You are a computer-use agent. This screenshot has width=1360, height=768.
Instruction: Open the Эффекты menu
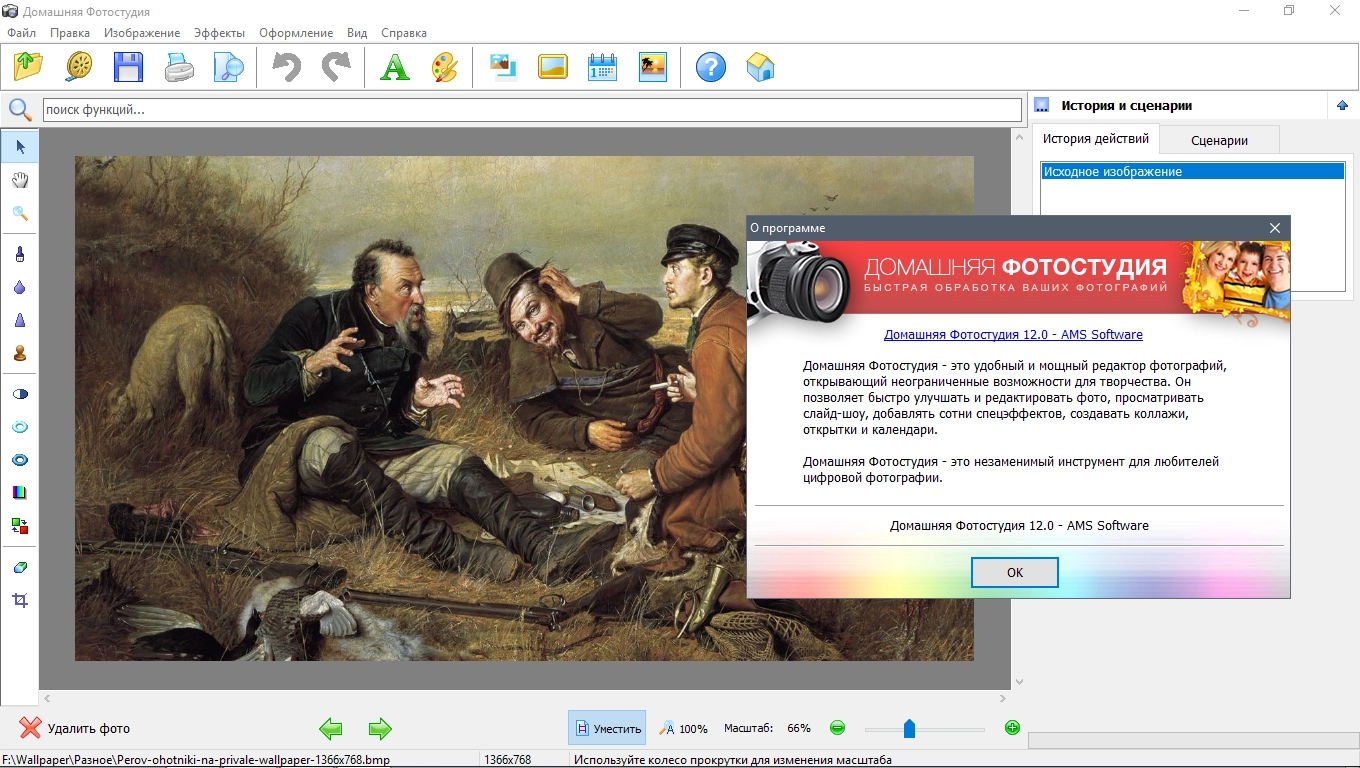[x=219, y=33]
